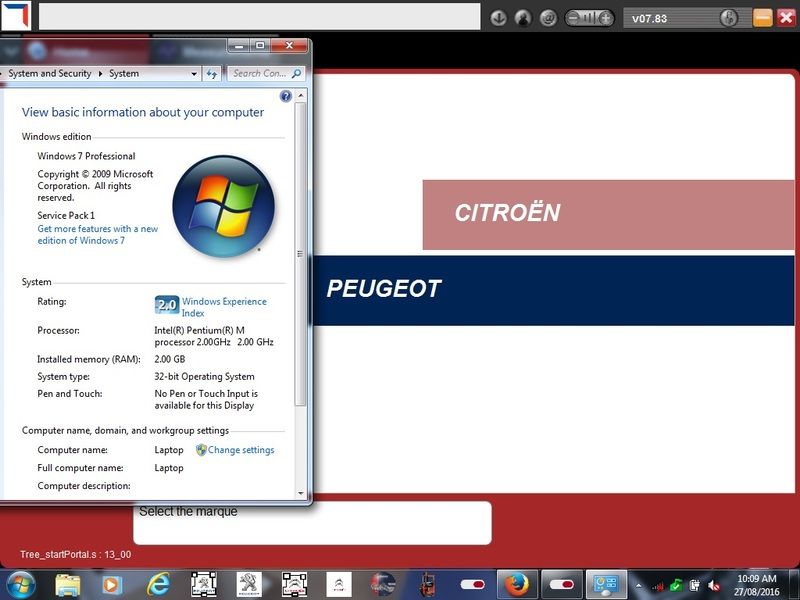Click the Windows 7 logo image
Image resolution: width=800 pixels, height=600 pixels.
coord(224,207)
